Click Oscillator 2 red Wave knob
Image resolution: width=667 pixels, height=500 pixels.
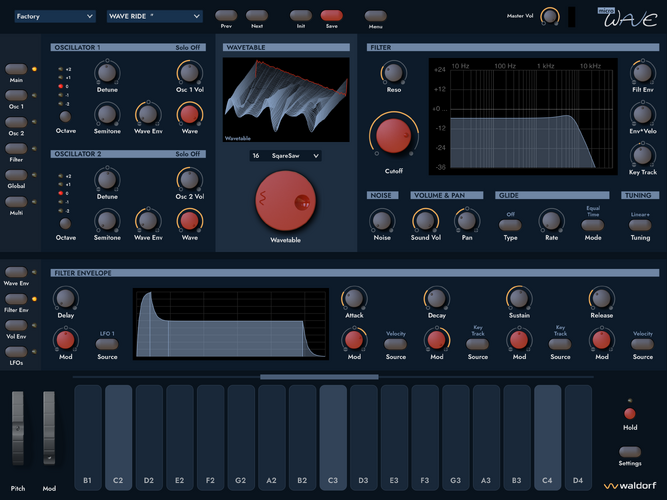click(190, 220)
